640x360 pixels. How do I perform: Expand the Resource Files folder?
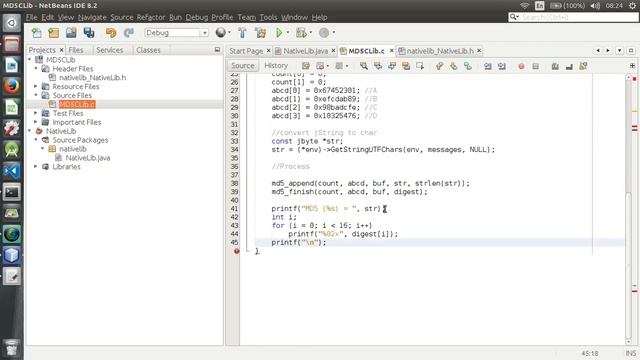(x=36, y=87)
